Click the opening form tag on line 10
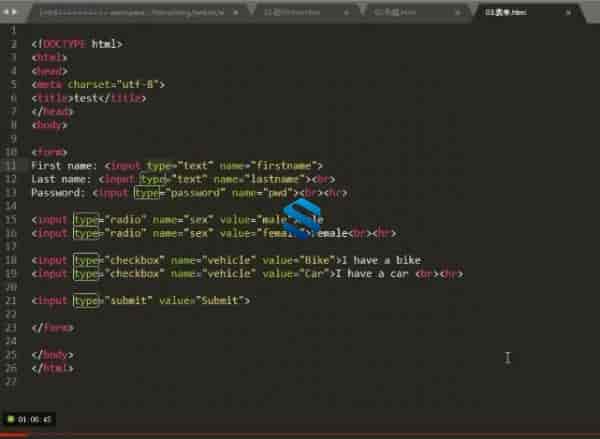The width and height of the screenshot is (600, 439). 44,151
